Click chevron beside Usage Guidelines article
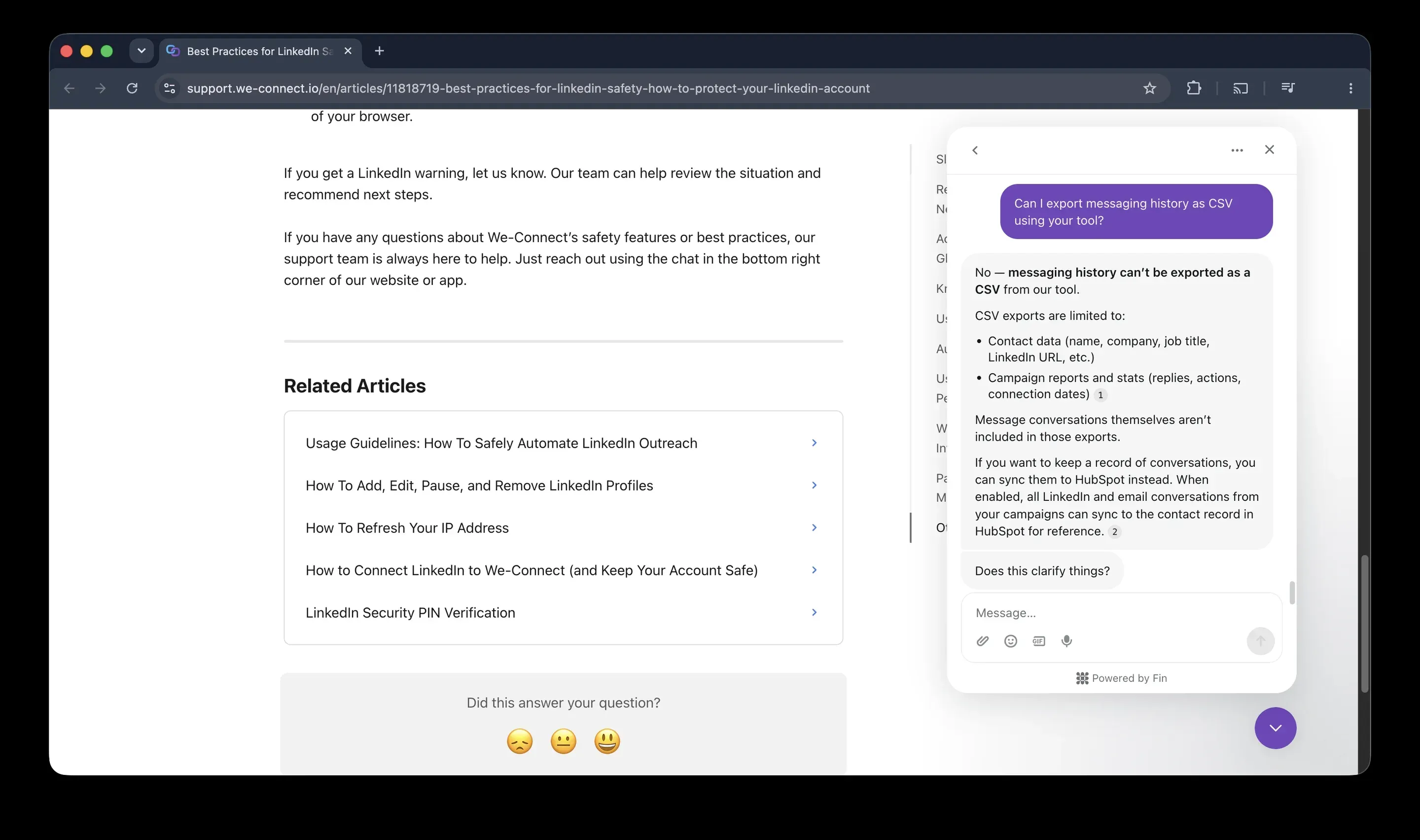 [x=814, y=443]
